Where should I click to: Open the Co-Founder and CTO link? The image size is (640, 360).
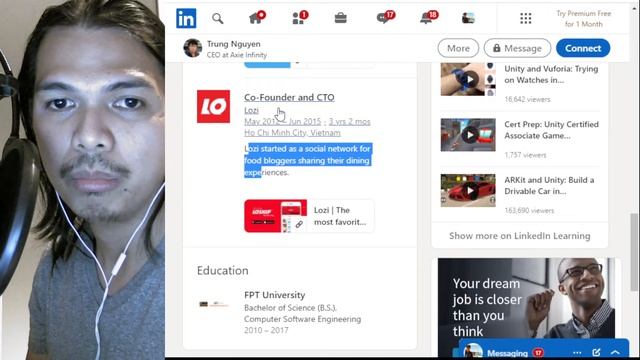pos(289,97)
